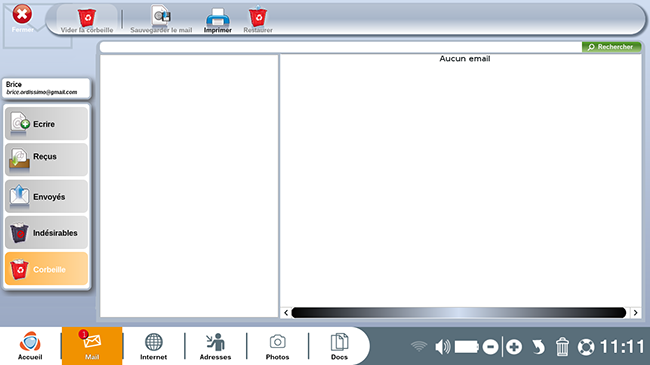Screen dimensions: 650x365
Task: Click the trash bin icon in system bar
Action: [x=562, y=347]
